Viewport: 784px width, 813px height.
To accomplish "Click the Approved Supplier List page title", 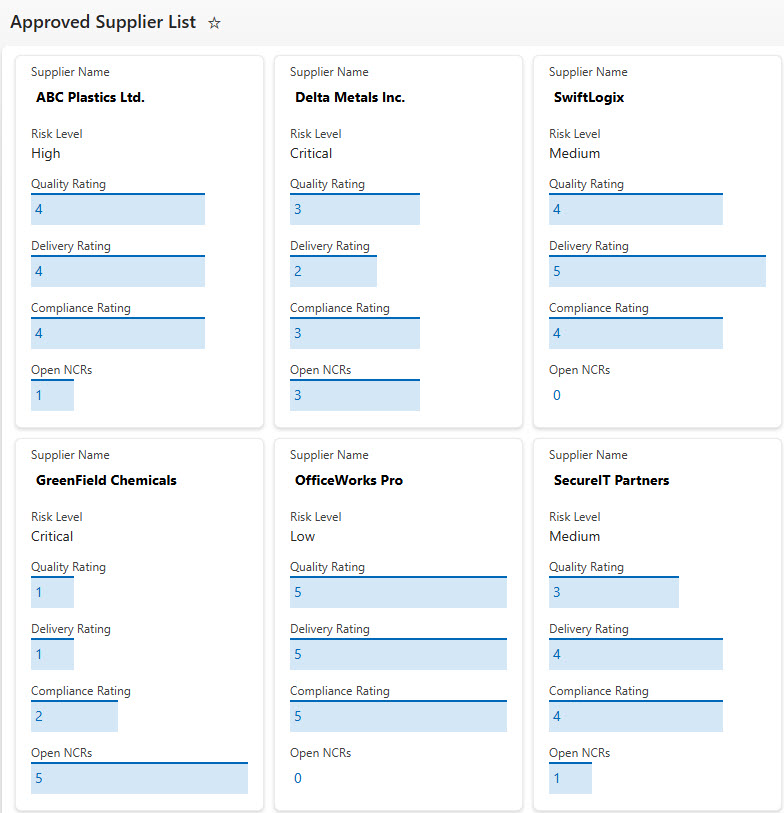I will point(103,22).
